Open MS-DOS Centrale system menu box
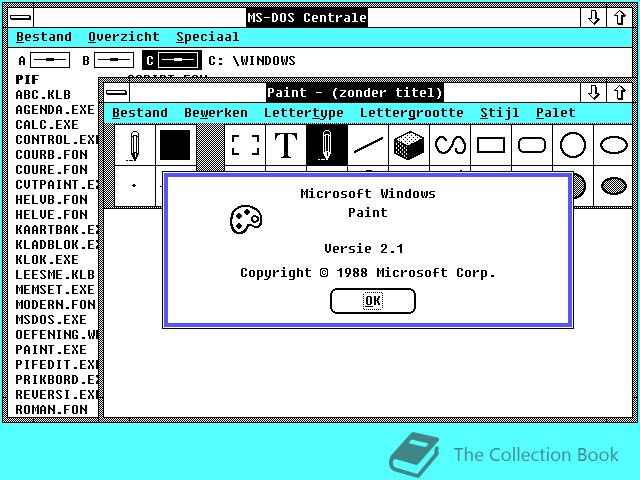This screenshot has height=480, width=640. pyautogui.click(x=20, y=18)
